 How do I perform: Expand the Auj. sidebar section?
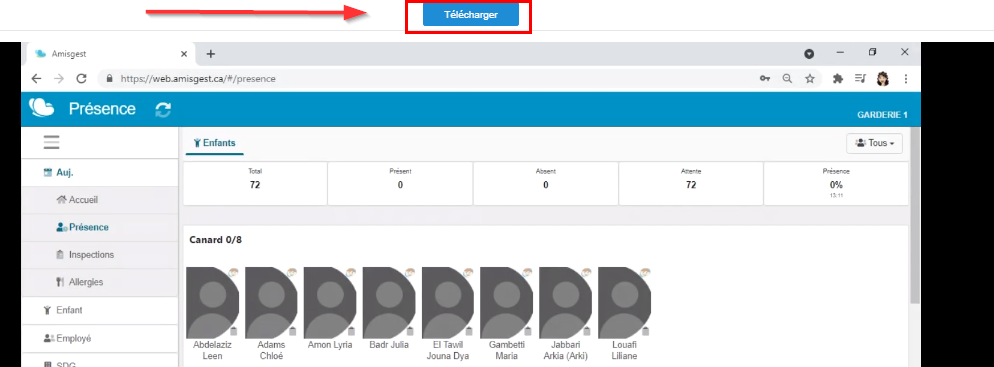(100, 172)
